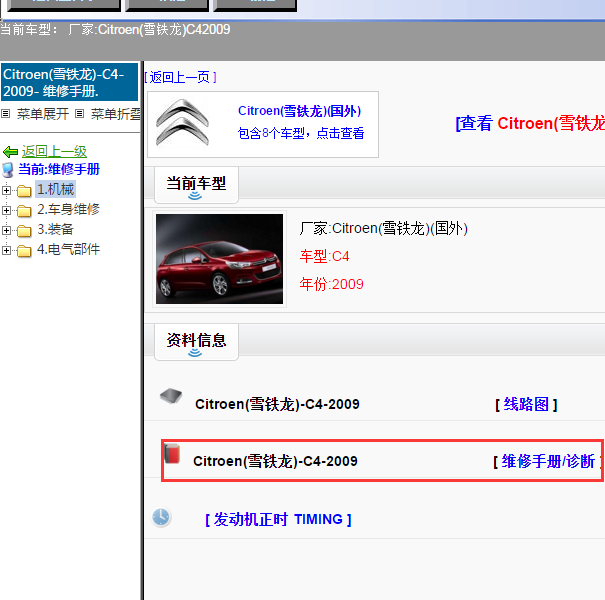
Task: Open 发动机正时 TIMING link
Action: coord(278,519)
